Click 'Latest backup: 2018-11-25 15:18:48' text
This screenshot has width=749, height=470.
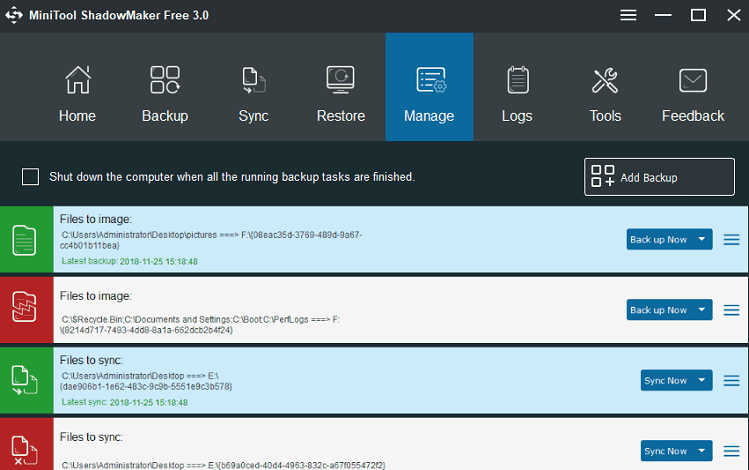[x=129, y=261]
